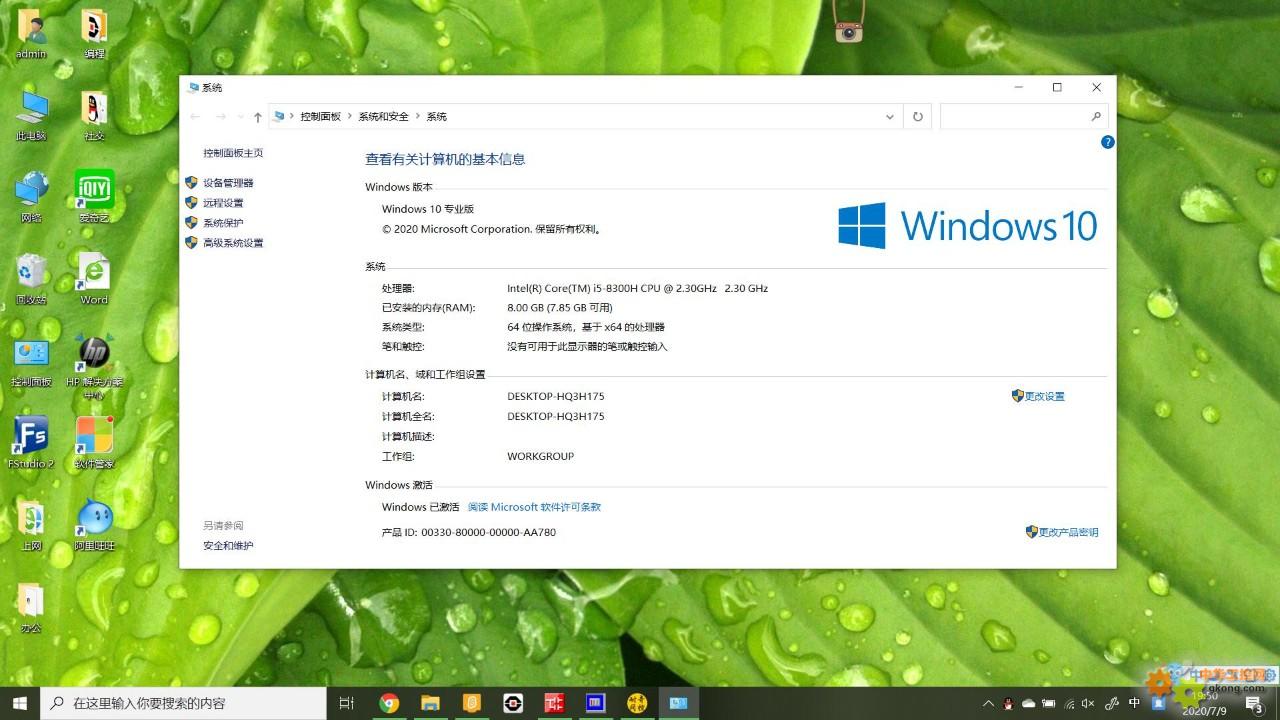Select the 此电脑 desktop icon
This screenshot has height=720, width=1280.
click(31, 115)
